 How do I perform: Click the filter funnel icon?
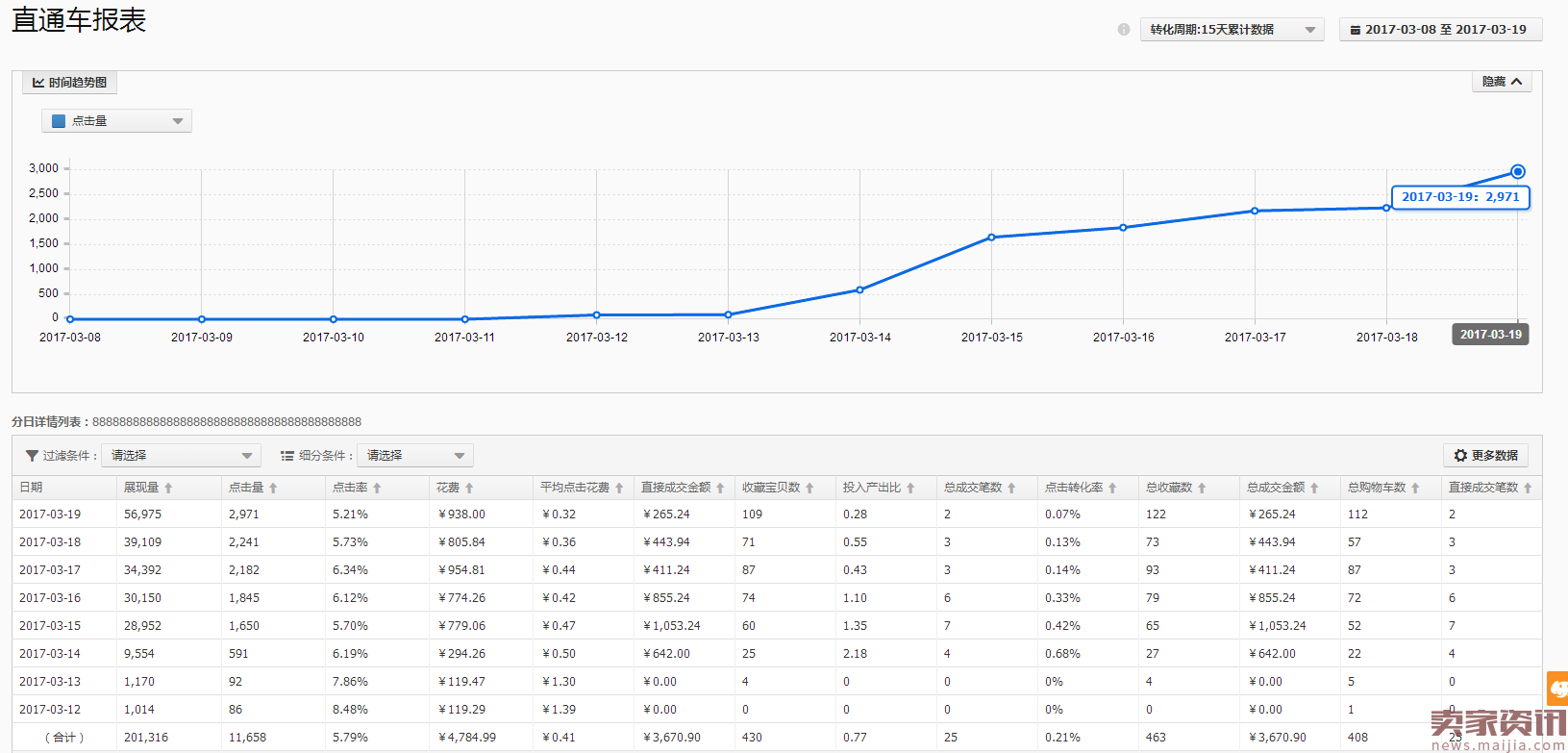pyautogui.click(x=32, y=456)
